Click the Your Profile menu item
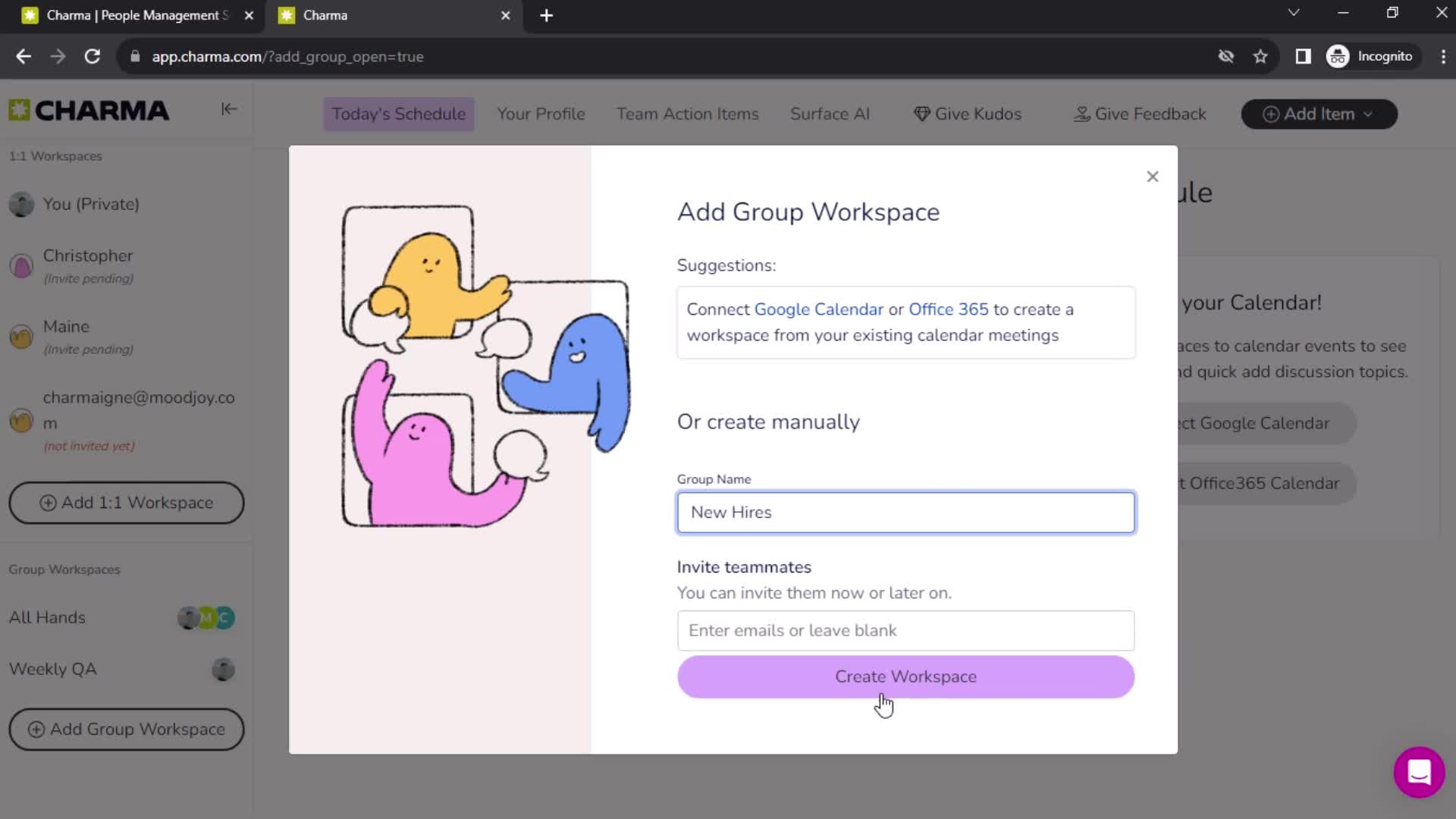 [542, 114]
